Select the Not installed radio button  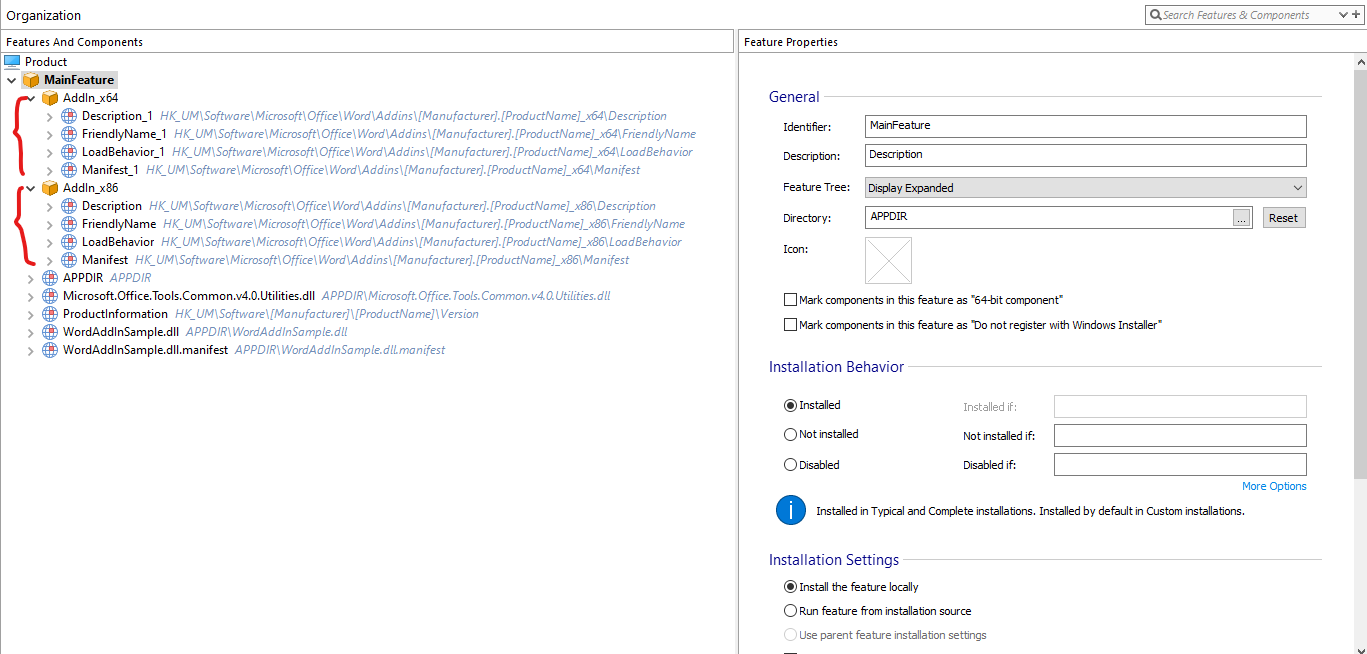click(x=791, y=435)
